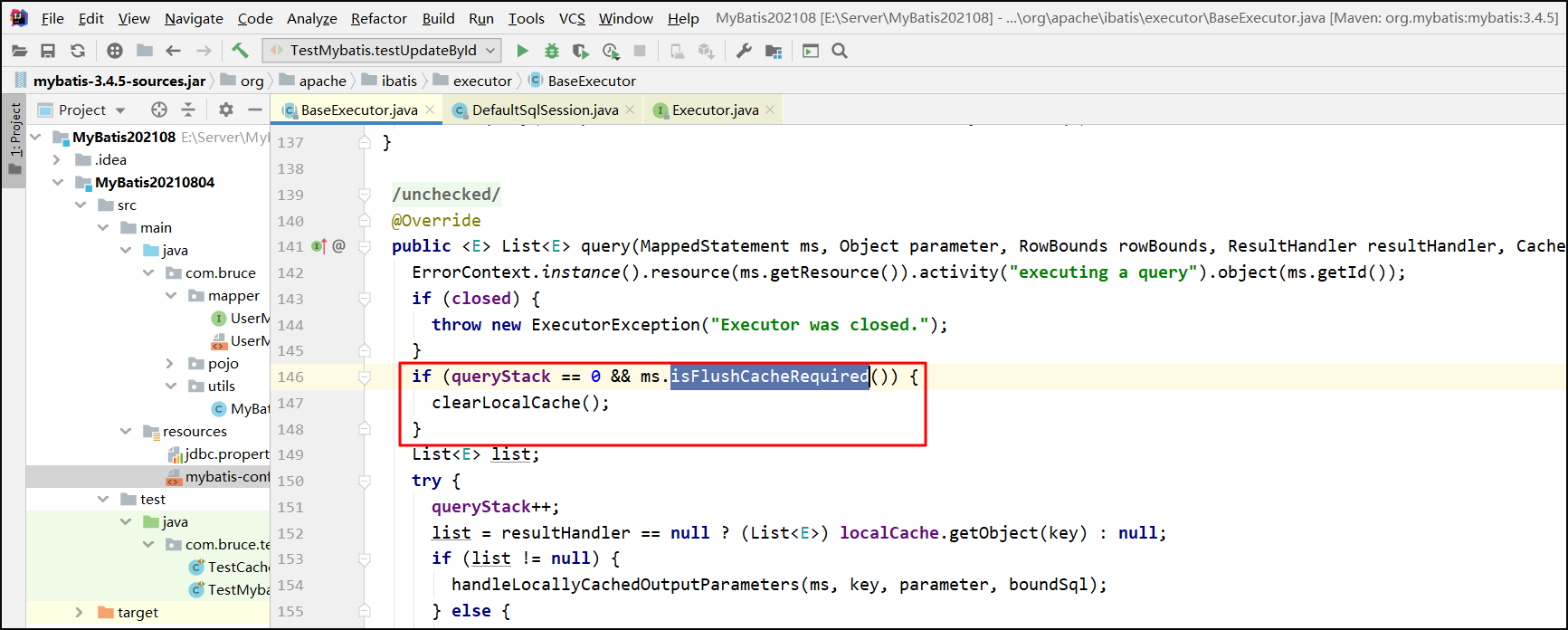The image size is (1568, 630).
Task: Hide the Project panel with minus icon
Action: click(x=255, y=110)
